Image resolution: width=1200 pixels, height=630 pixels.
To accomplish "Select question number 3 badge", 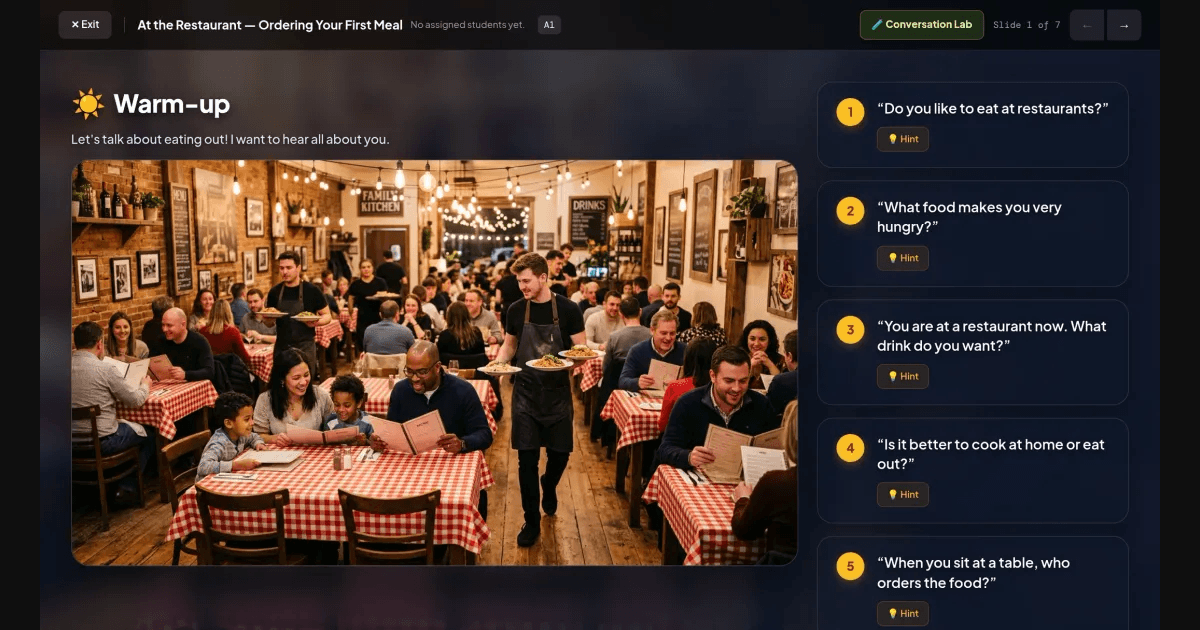I will (850, 330).
